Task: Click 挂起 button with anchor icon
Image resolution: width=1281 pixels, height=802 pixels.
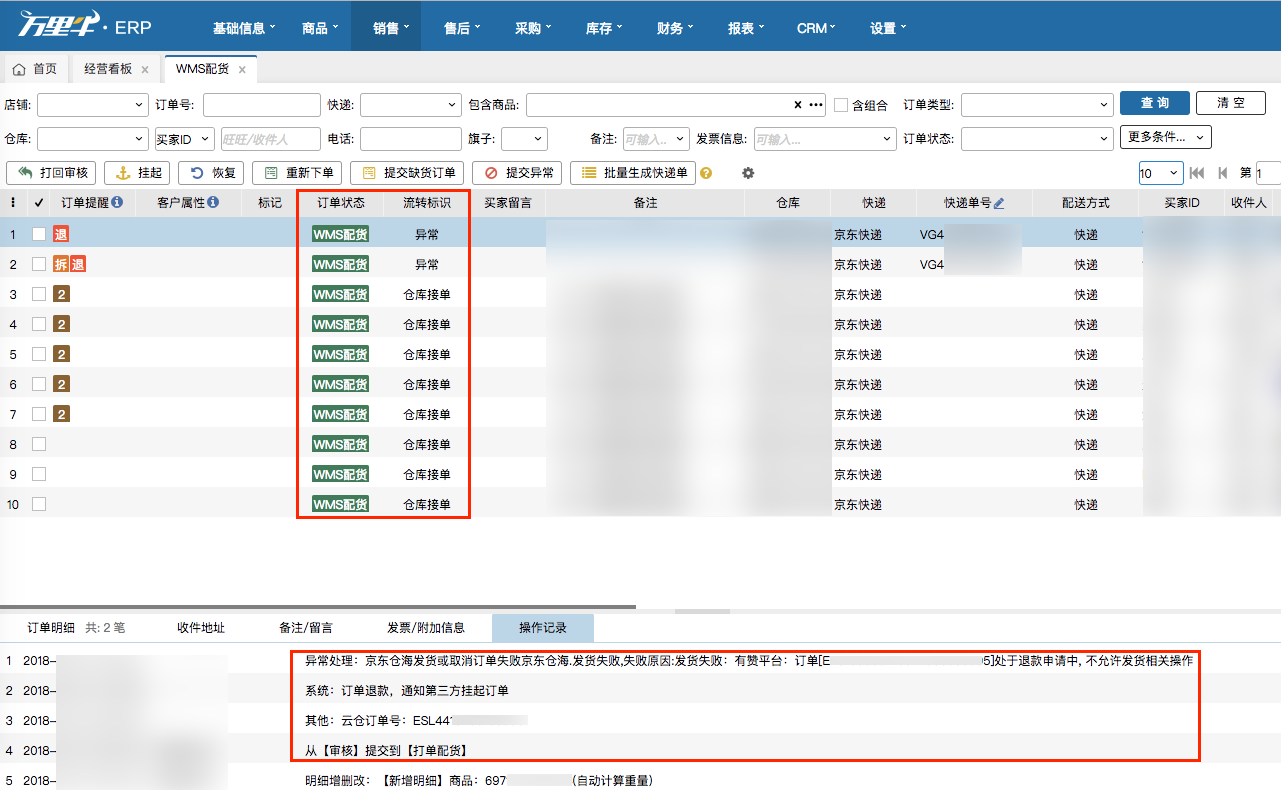Action: coord(139,173)
